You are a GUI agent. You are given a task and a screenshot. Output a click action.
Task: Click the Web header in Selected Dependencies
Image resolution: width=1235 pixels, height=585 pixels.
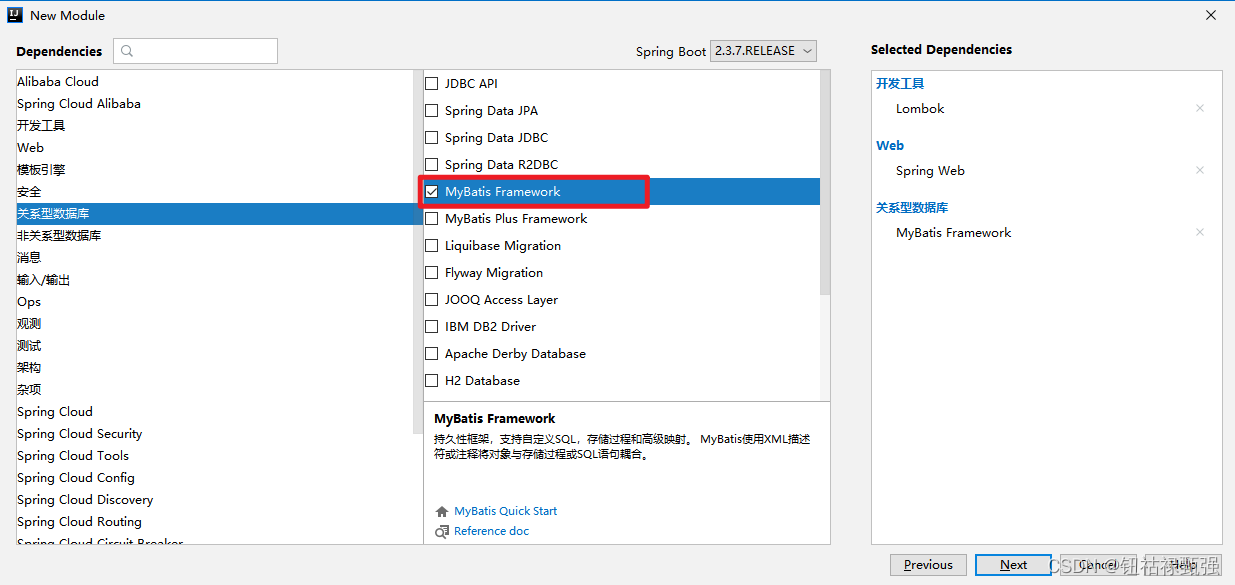coord(890,145)
